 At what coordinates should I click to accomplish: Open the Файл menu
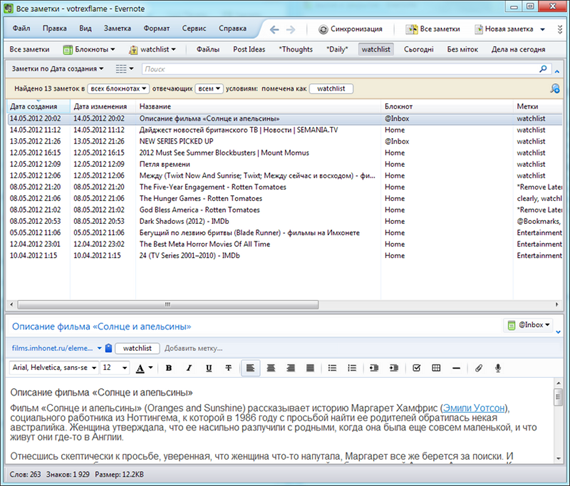[21, 28]
